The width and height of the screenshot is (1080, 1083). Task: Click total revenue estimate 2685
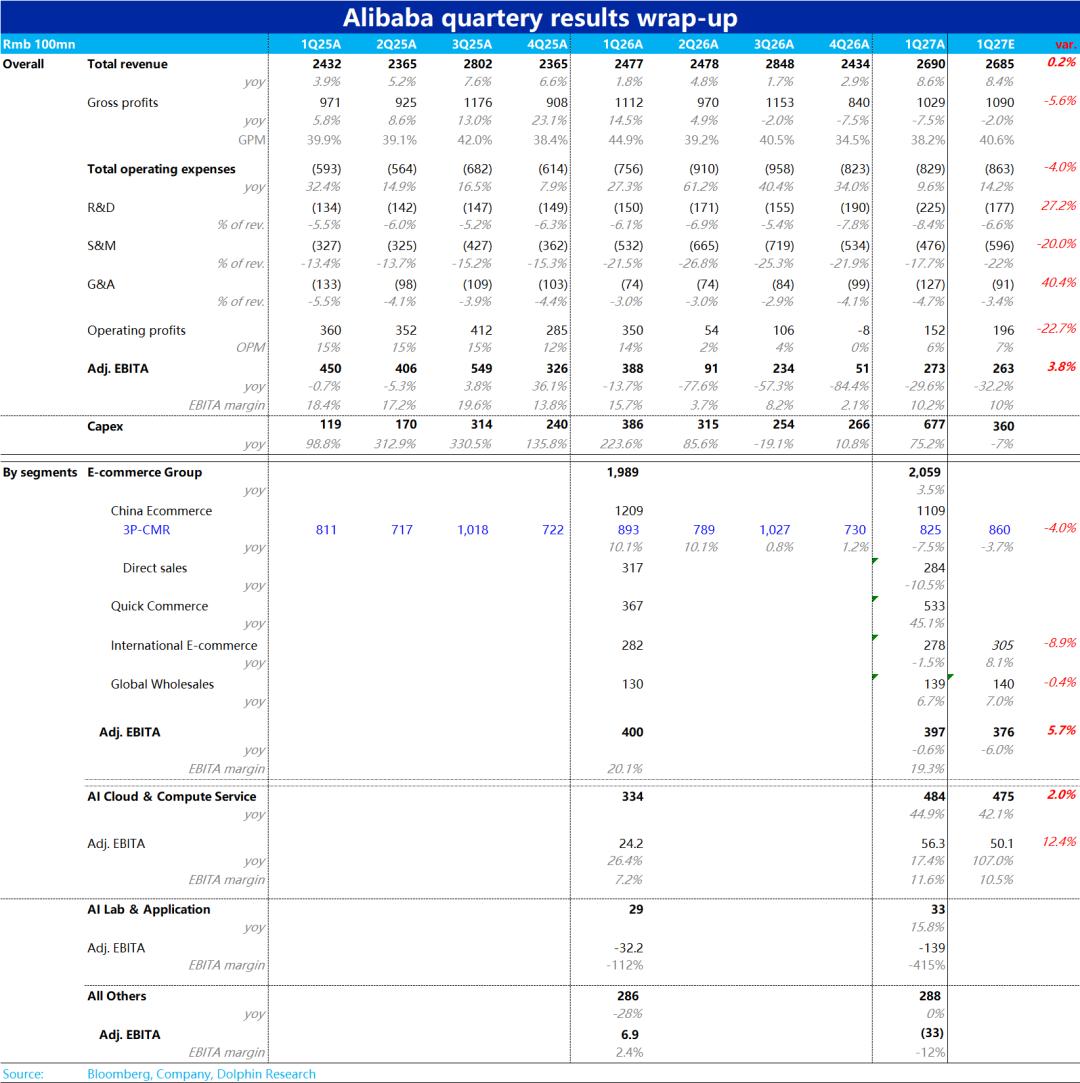point(999,64)
